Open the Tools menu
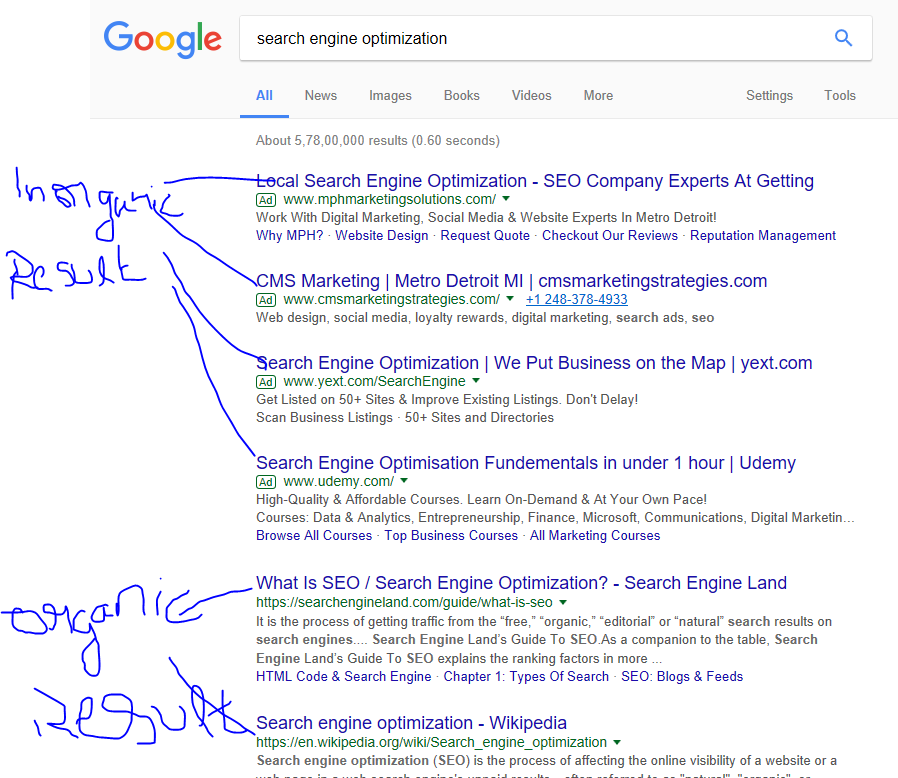The width and height of the screenshot is (898, 778). click(x=840, y=95)
